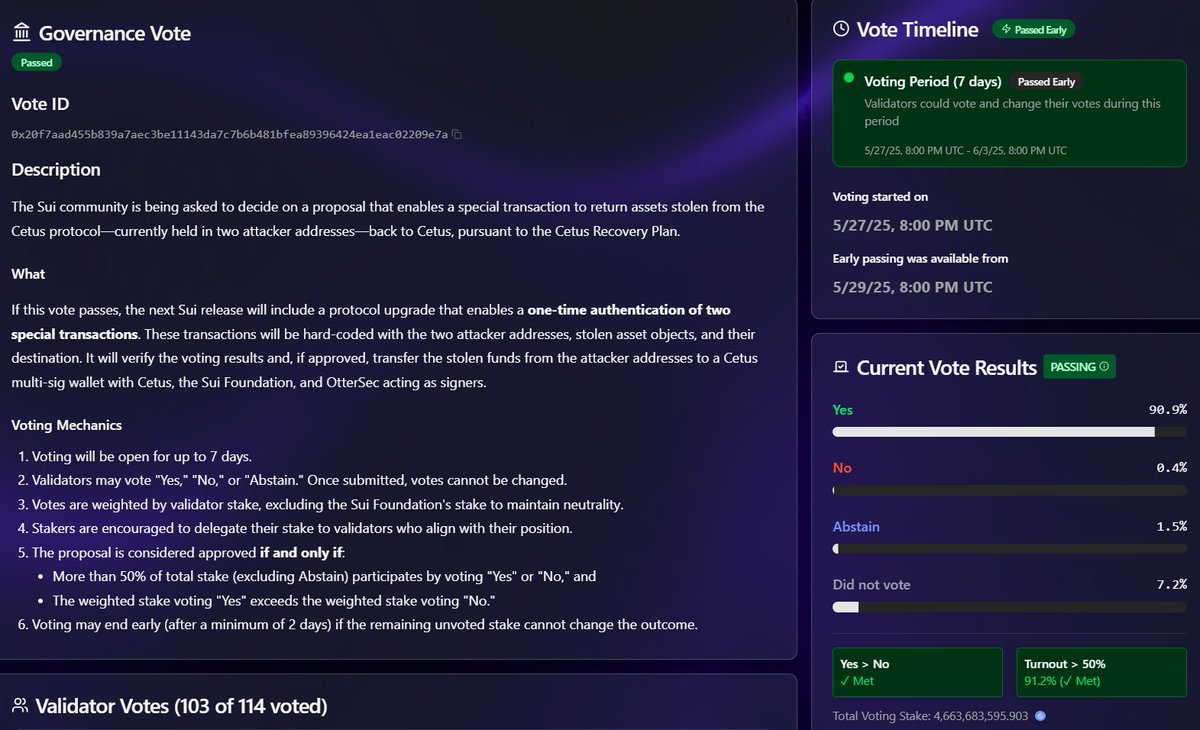Select the Turnout > 50% Met box
The width and height of the screenshot is (1200, 730).
1102,672
